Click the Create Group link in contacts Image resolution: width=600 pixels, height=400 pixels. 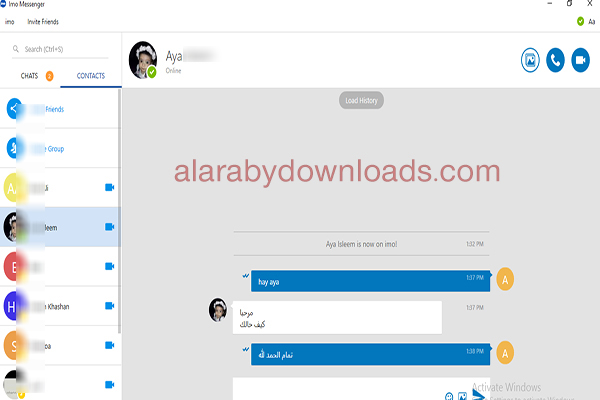point(47,149)
